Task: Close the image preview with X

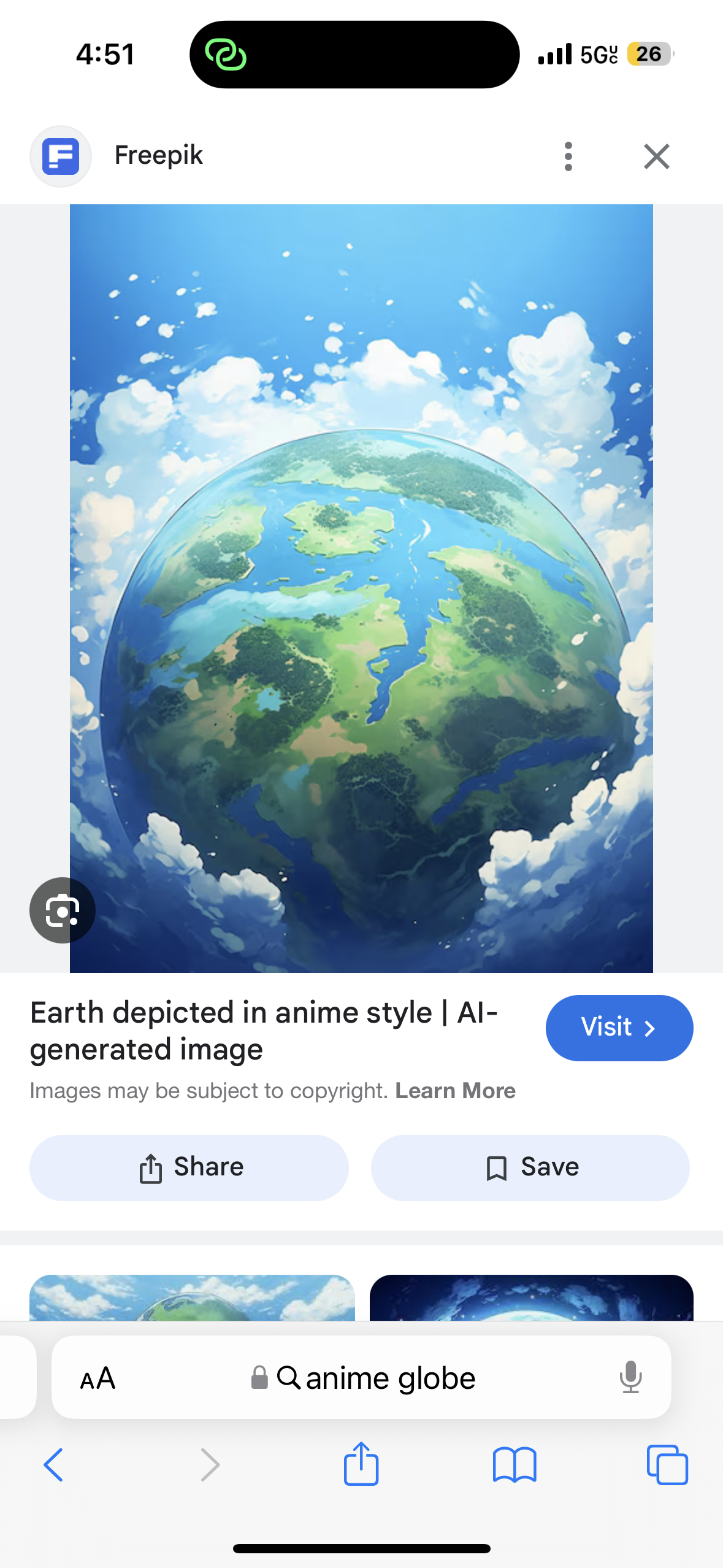Action: point(657,156)
